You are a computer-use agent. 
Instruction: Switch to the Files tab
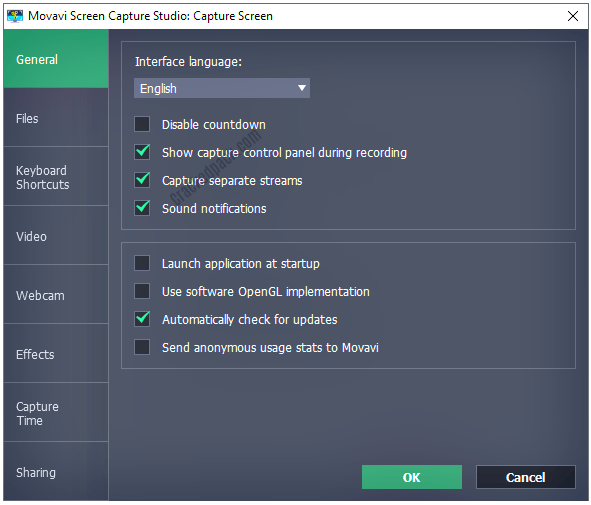[x=56, y=118]
